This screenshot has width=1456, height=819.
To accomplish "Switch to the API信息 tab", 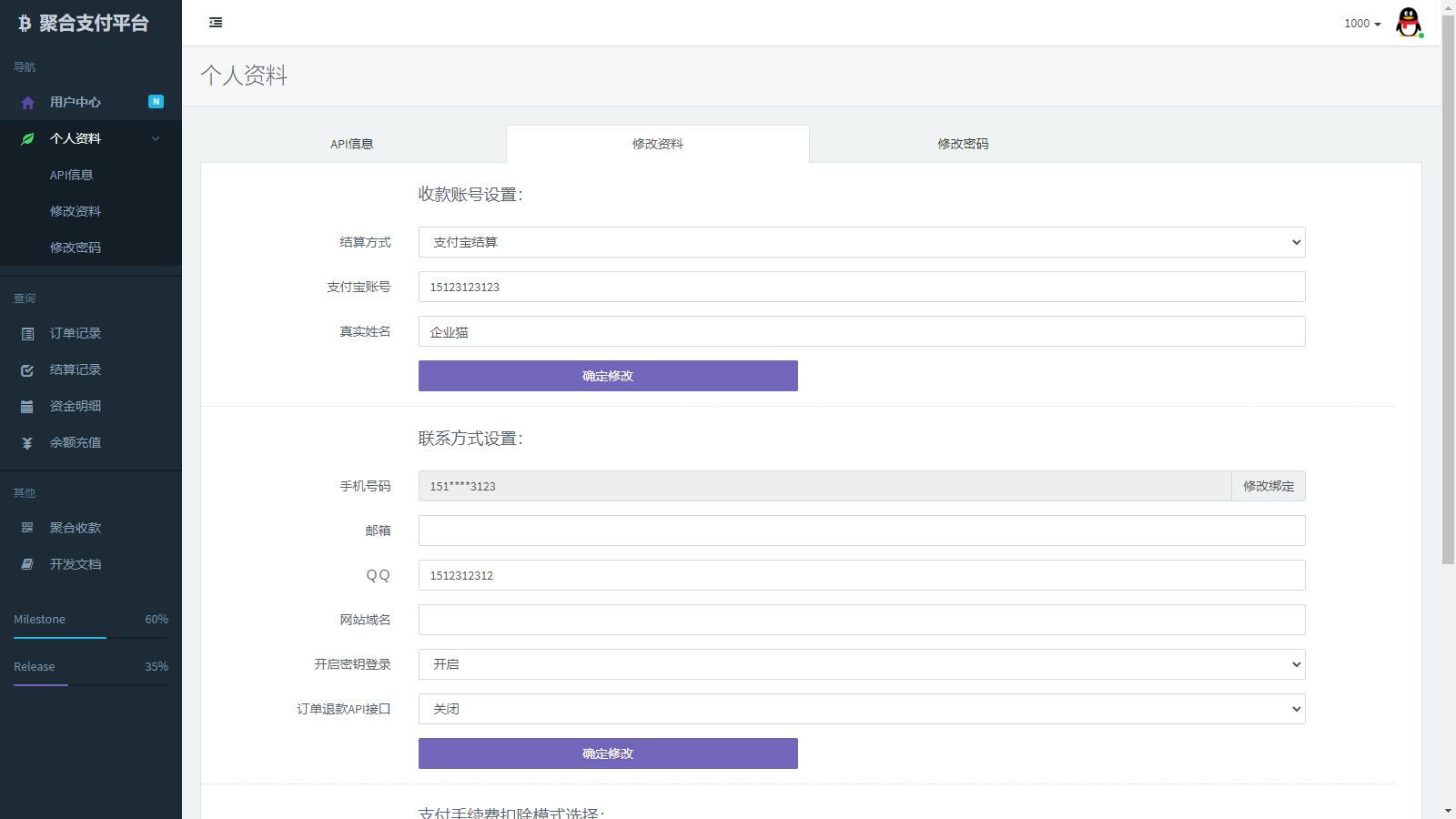I will 353,143.
